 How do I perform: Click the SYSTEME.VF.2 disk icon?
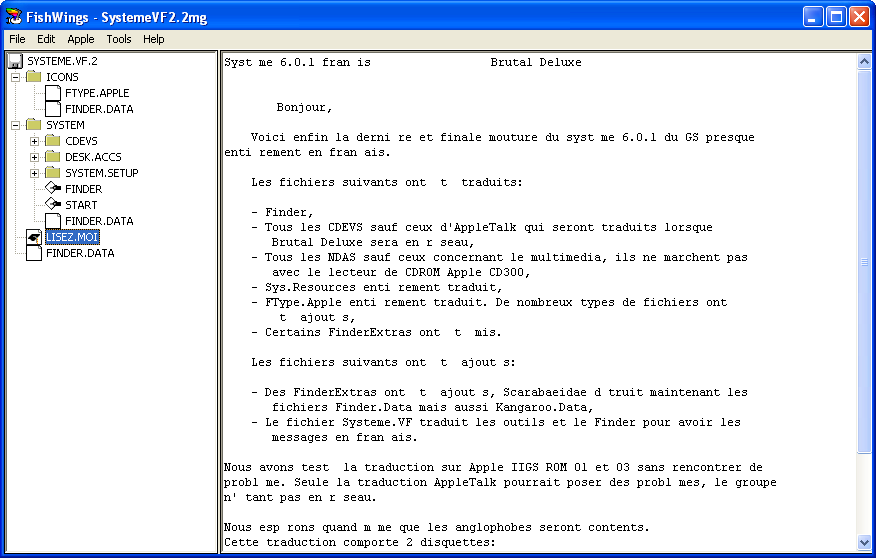(16, 61)
